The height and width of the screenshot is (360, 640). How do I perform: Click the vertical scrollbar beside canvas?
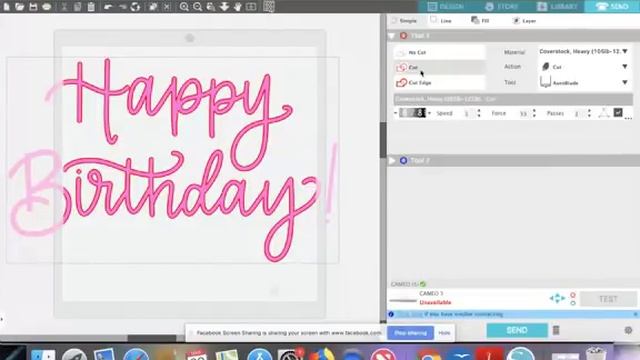(383, 140)
